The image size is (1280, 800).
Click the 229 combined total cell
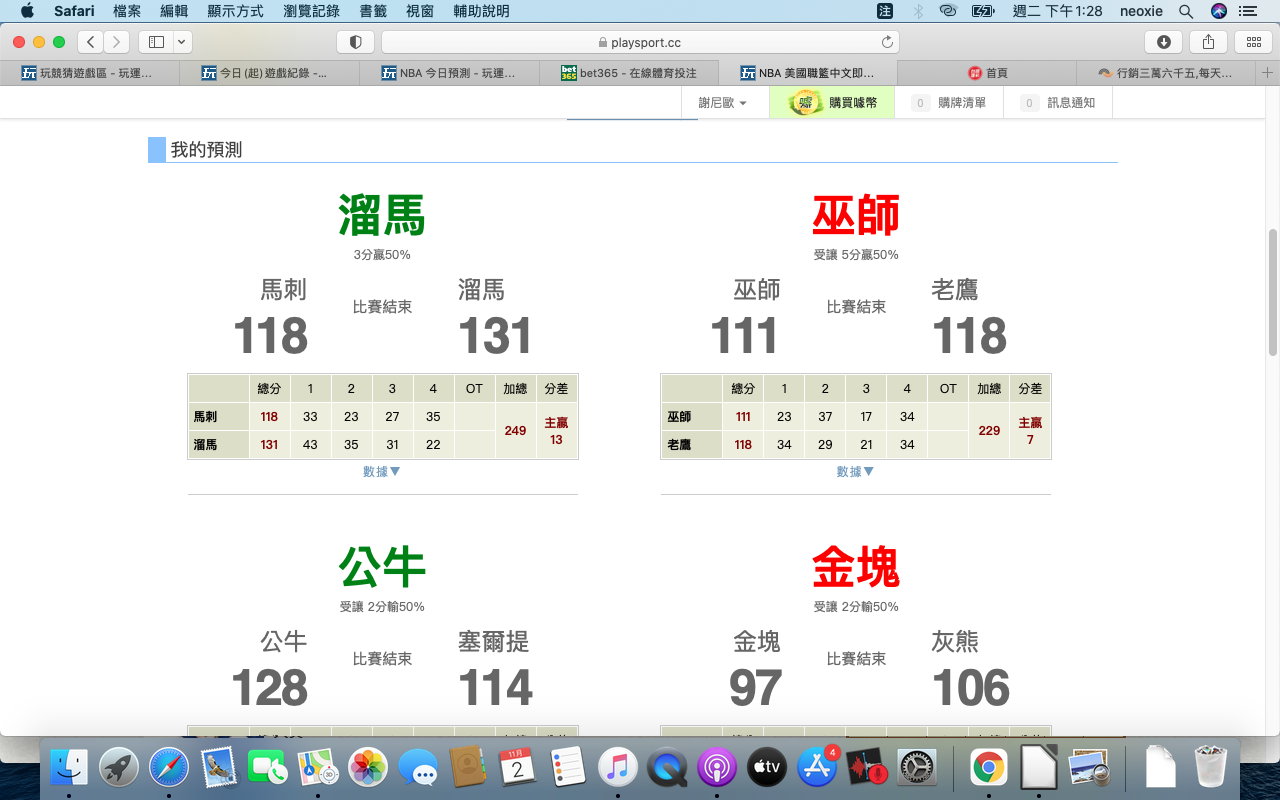(989, 431)
